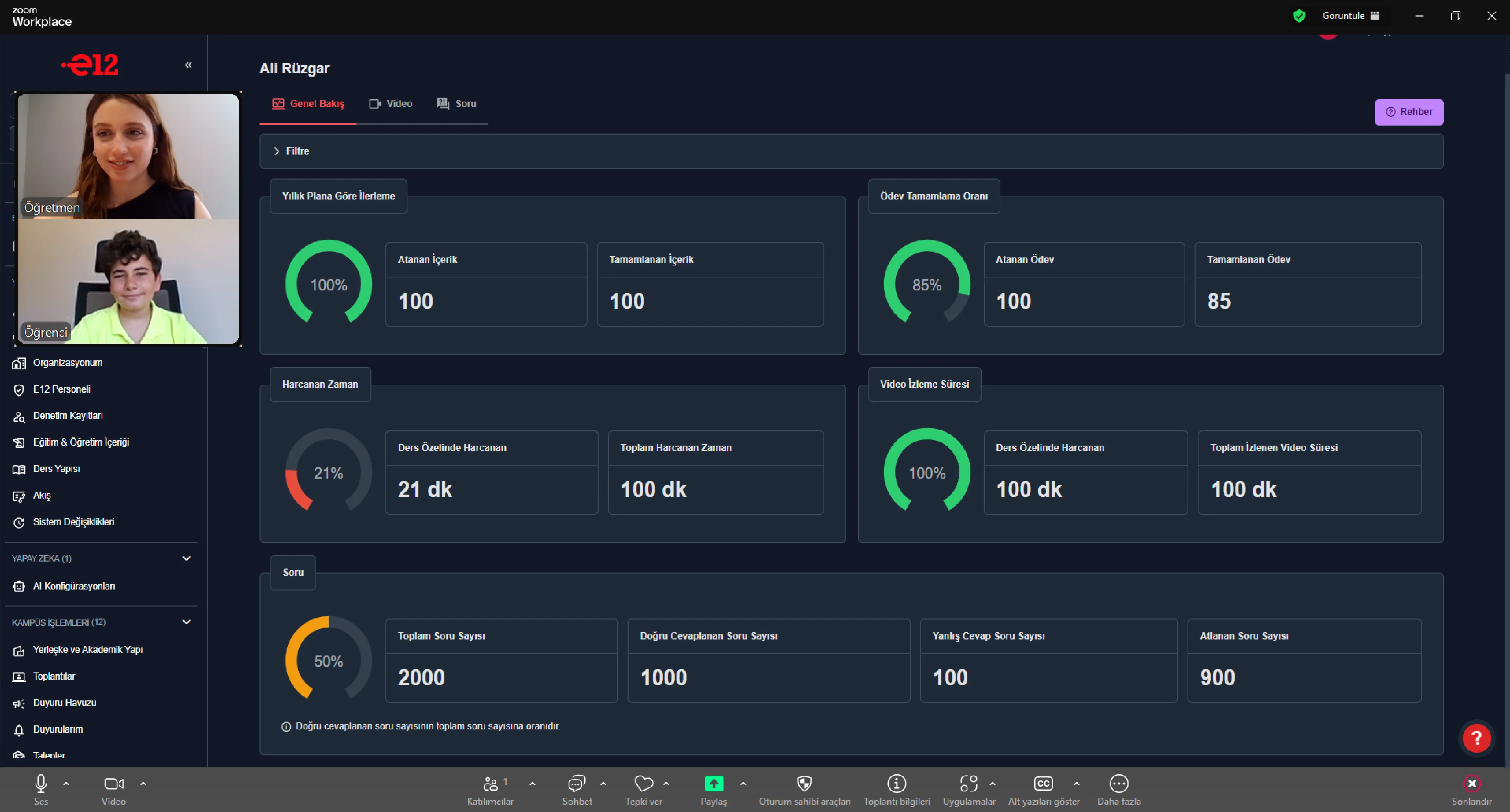Click the red help question mark icon
Viewport: 1510px width, 812px height.
click(x=1476, y=738)
